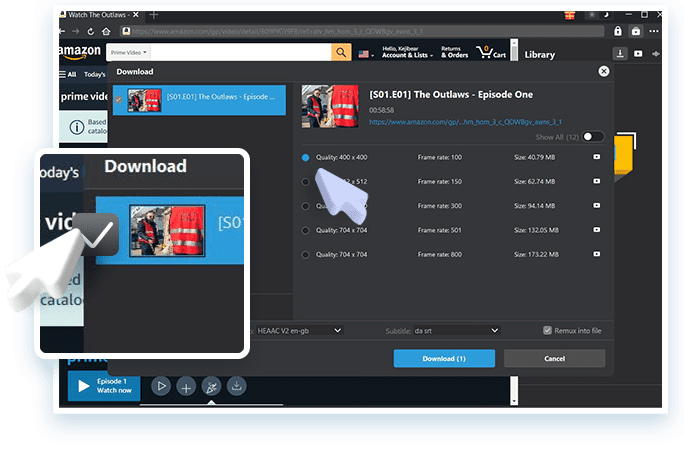Click the gift box icon in the title bar
The width and height of the screenshot is (684, 449).
tap(569, 15)
